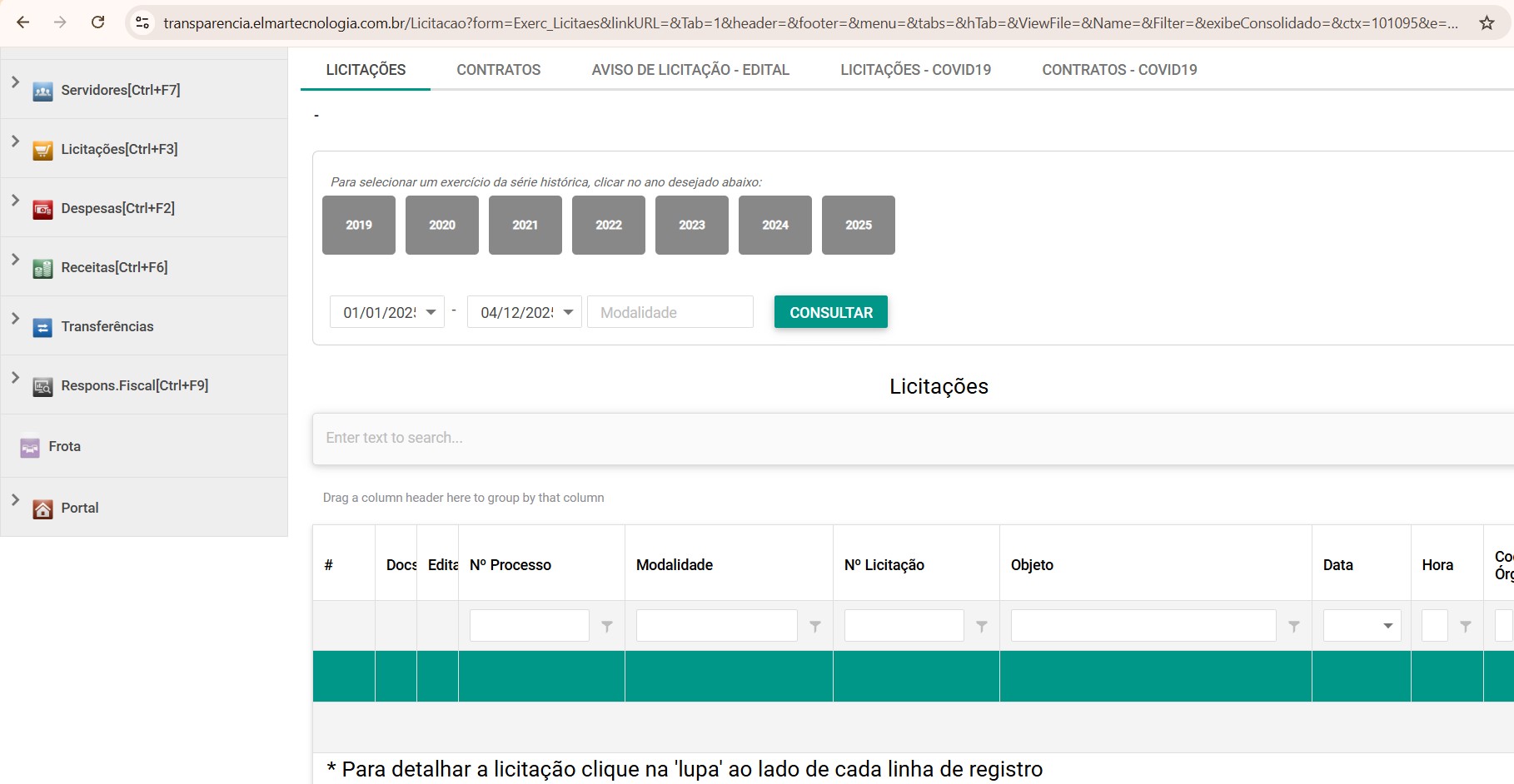Screen dimensions: 1514x784
Task: Click the Servidores people icon in sidebar
Action: coord(42,92)
